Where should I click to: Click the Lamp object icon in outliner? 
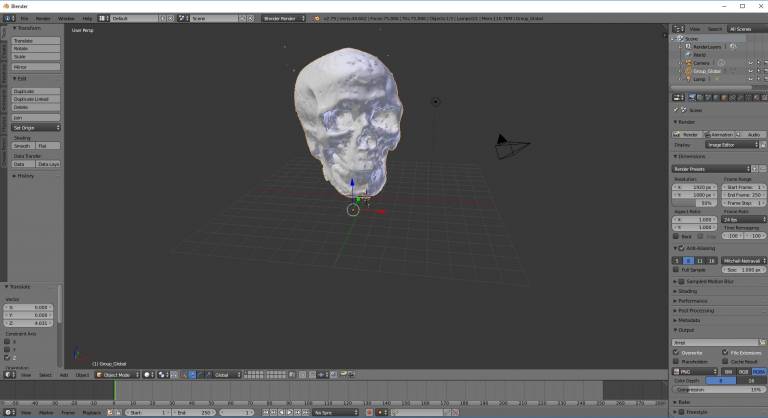click(x=686, y=78)
